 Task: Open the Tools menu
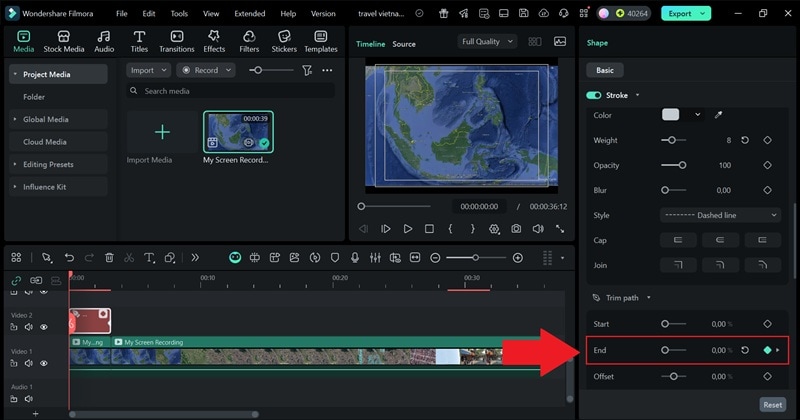pyautogui.click(x=179, y=14)
